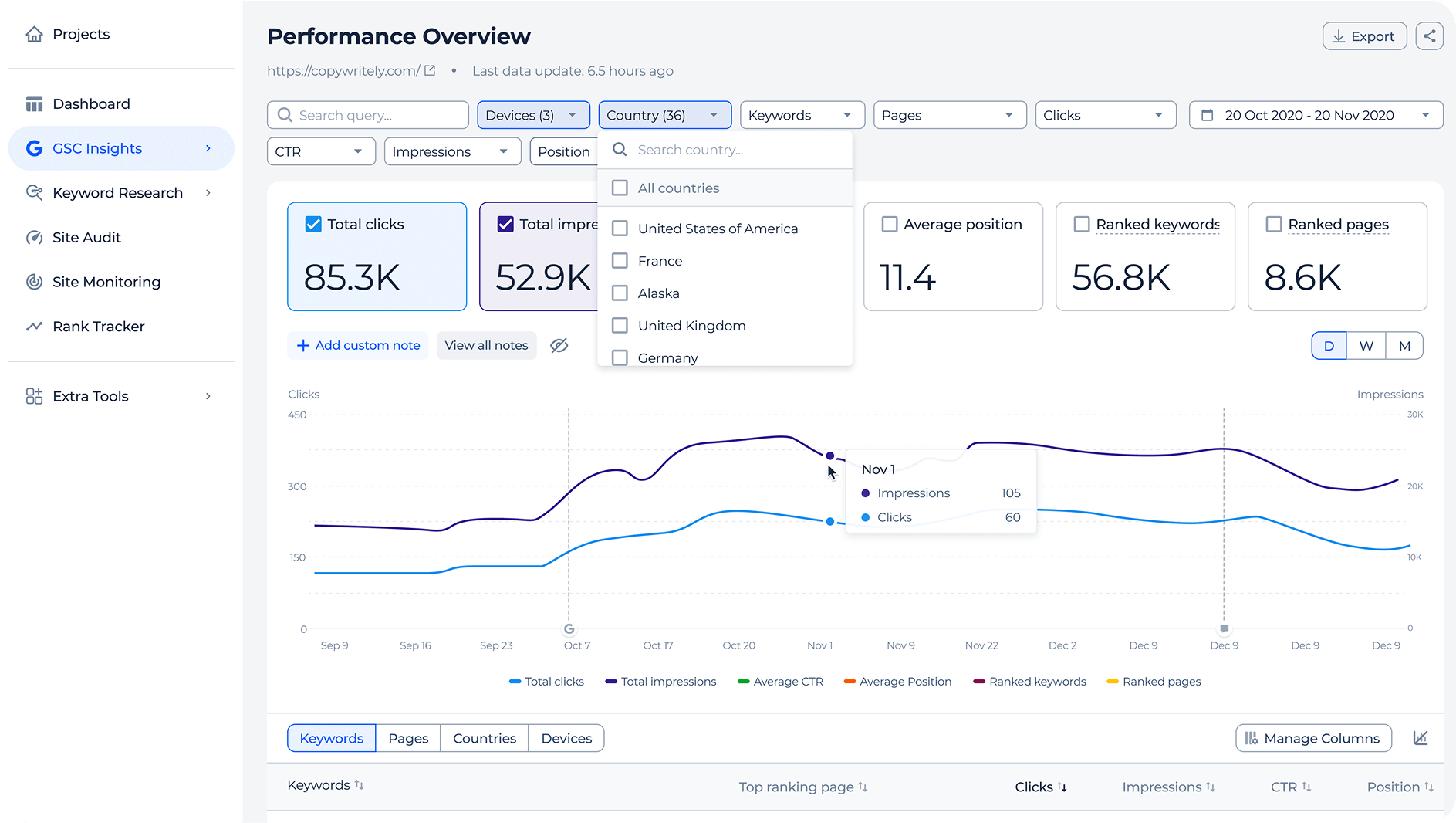This screenshot has height=823, width=1456.
Task: Check the France checkbox
Action: coord(620,261)
